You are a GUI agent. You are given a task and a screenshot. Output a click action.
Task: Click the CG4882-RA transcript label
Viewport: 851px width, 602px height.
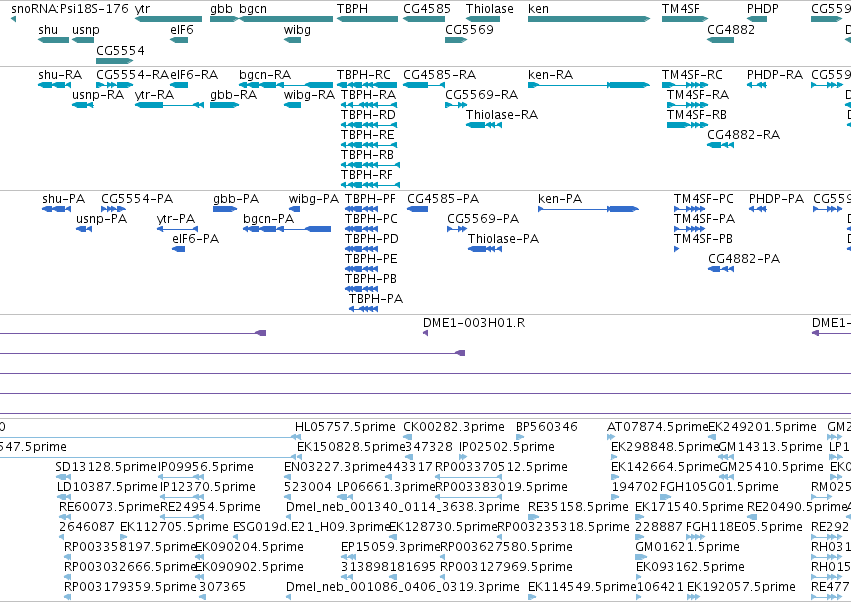(x=744, y=135)
